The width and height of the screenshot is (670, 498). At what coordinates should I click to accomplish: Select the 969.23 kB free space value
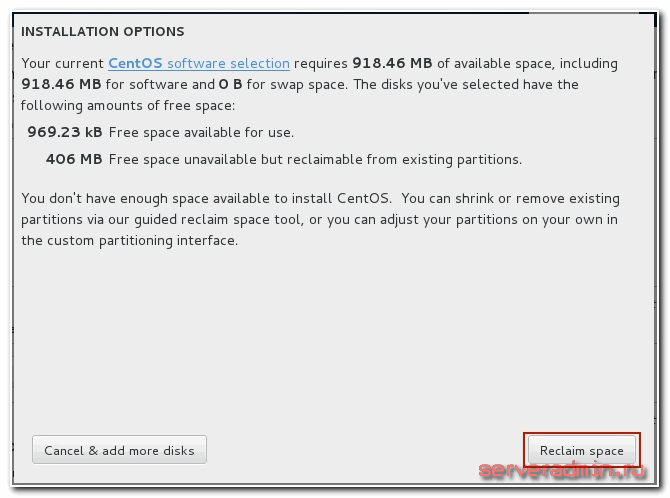[x=65, y=132]
